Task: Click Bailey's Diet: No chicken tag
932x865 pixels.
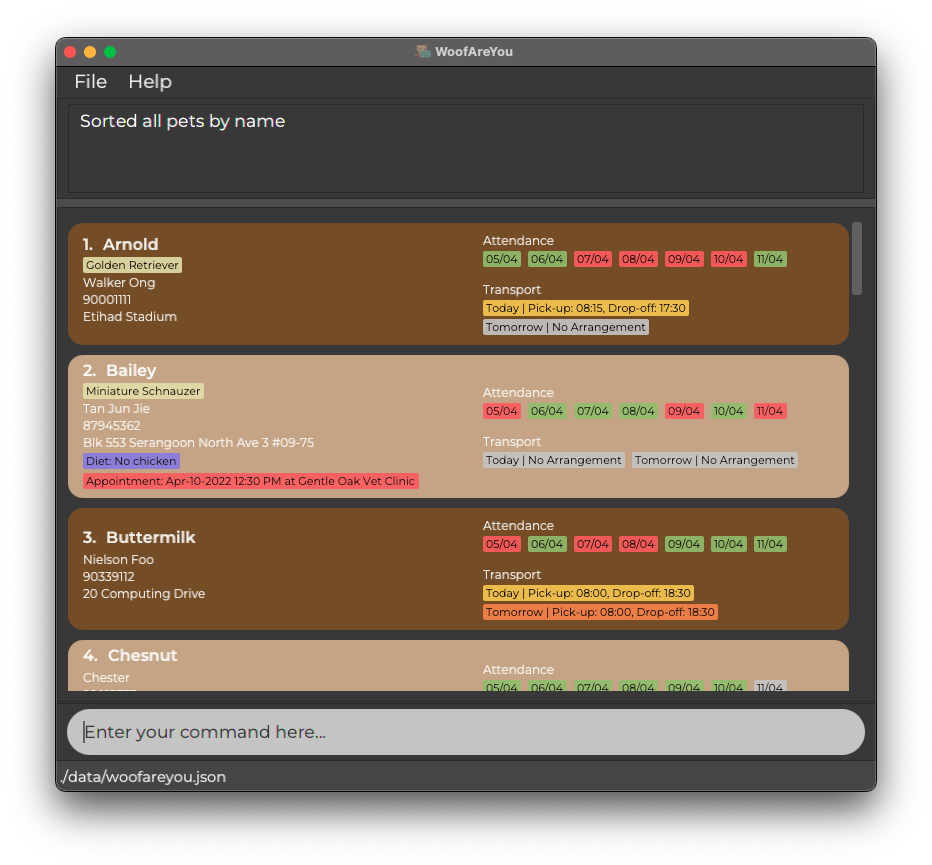Action: click(x=131, y=461)
